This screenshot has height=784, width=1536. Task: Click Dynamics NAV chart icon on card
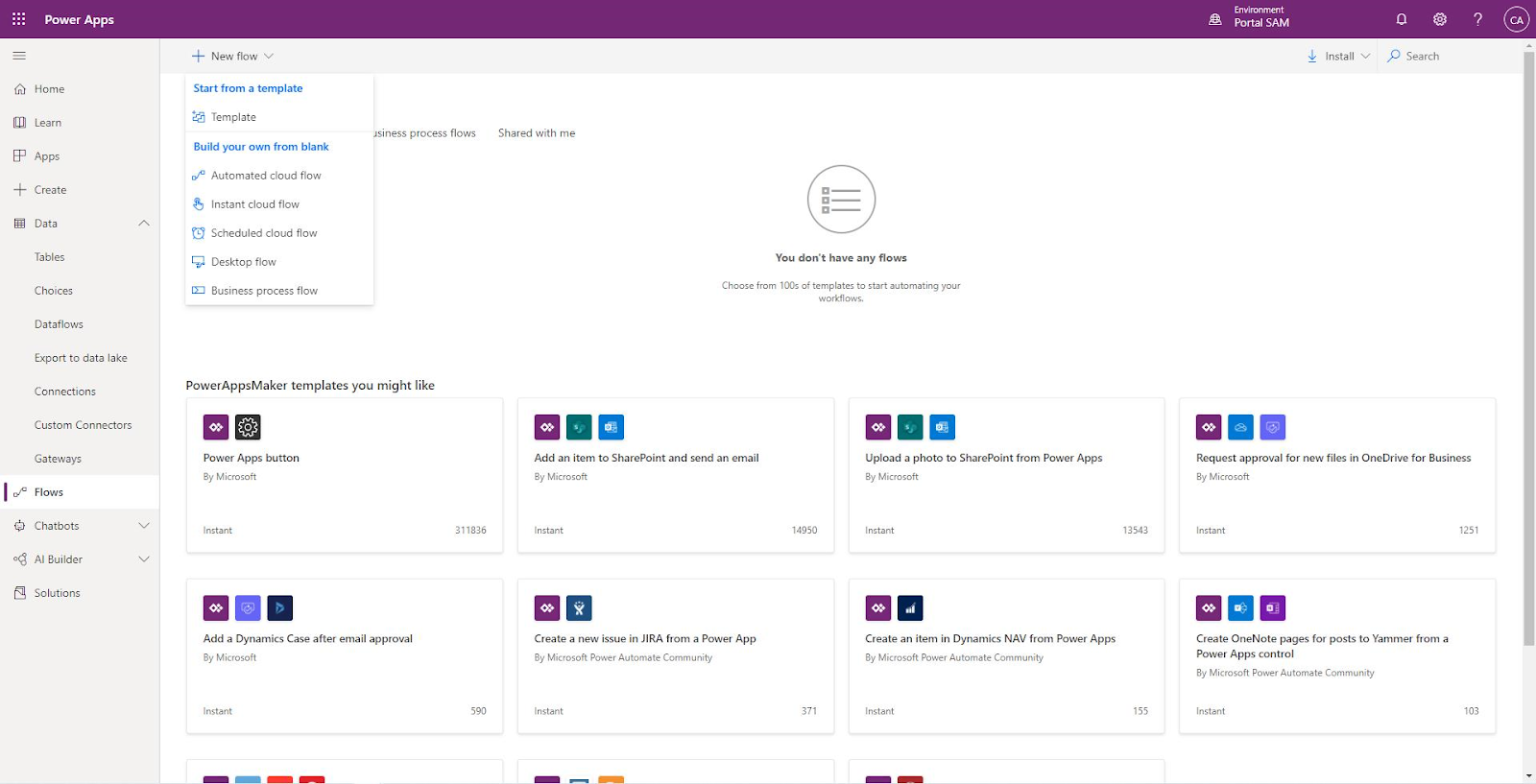[x=910, y=608]
